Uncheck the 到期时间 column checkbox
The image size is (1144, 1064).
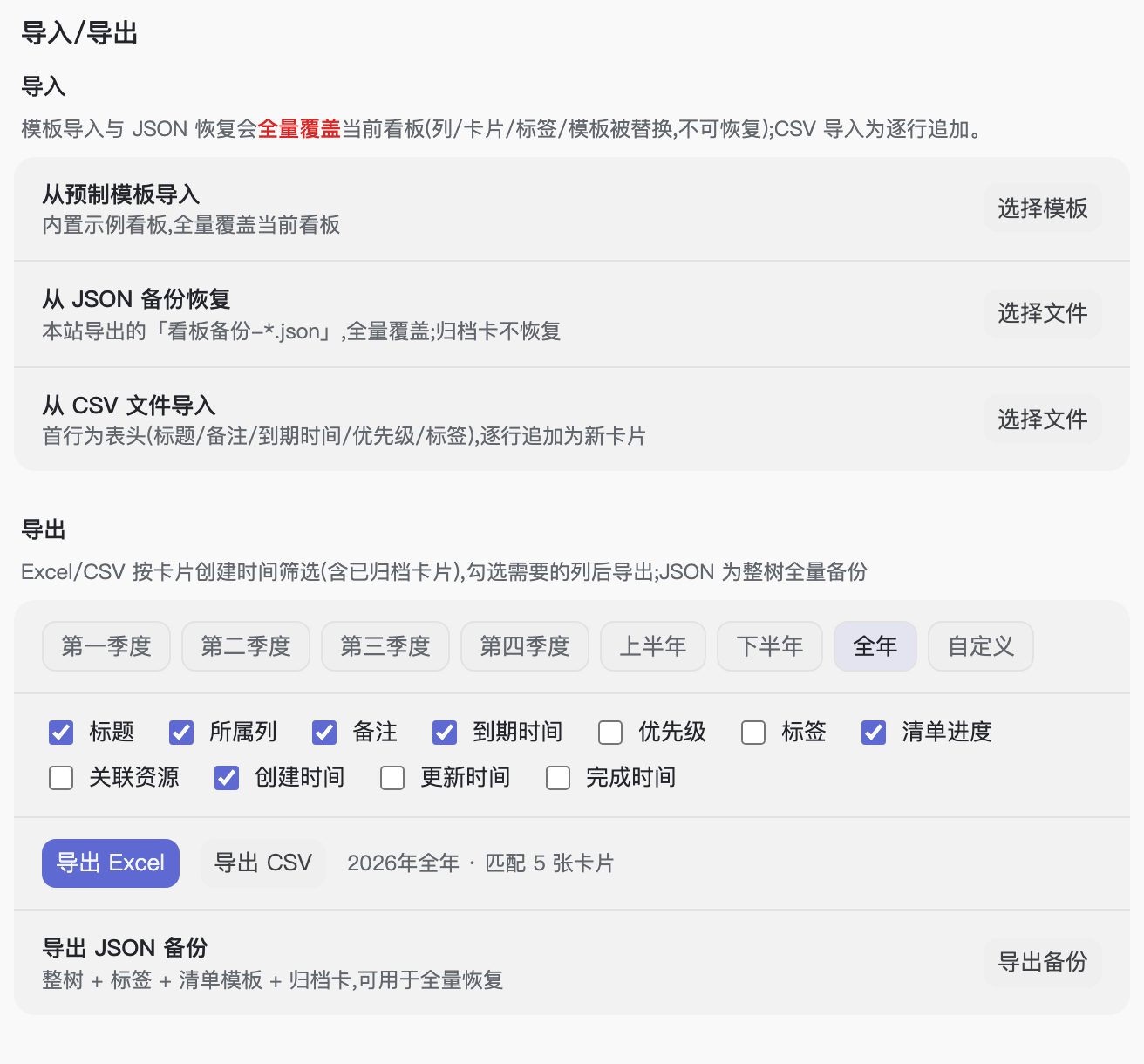[x=445, y=733]
